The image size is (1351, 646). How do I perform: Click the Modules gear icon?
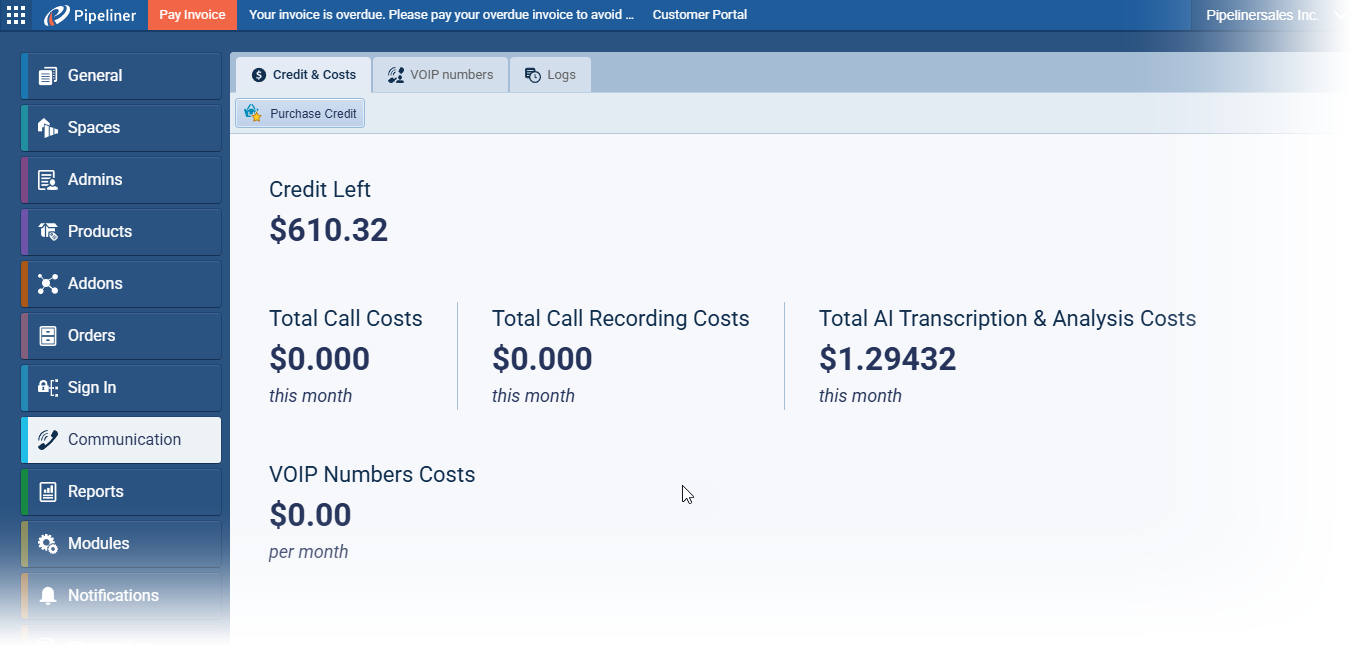pos(47,544)
